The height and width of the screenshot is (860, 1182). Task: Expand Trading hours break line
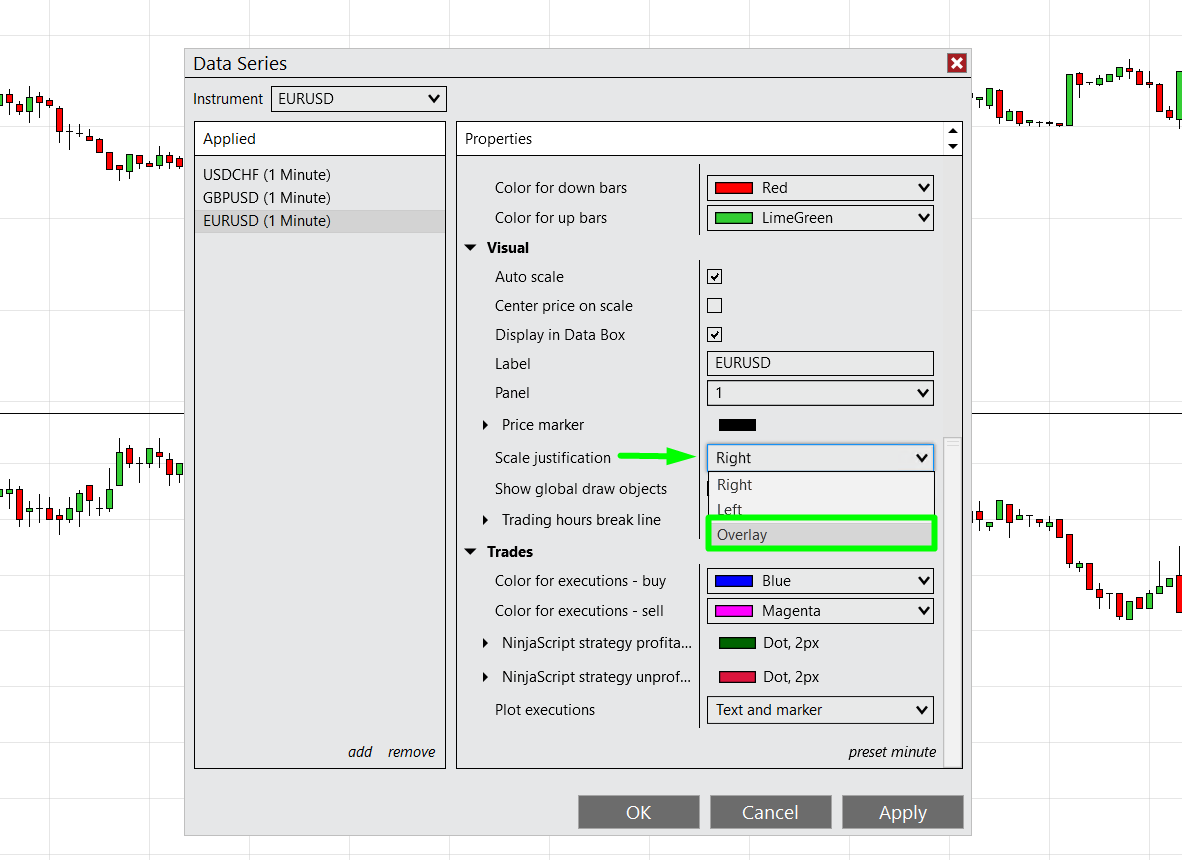pyautogui.click(x=486, y=520)
